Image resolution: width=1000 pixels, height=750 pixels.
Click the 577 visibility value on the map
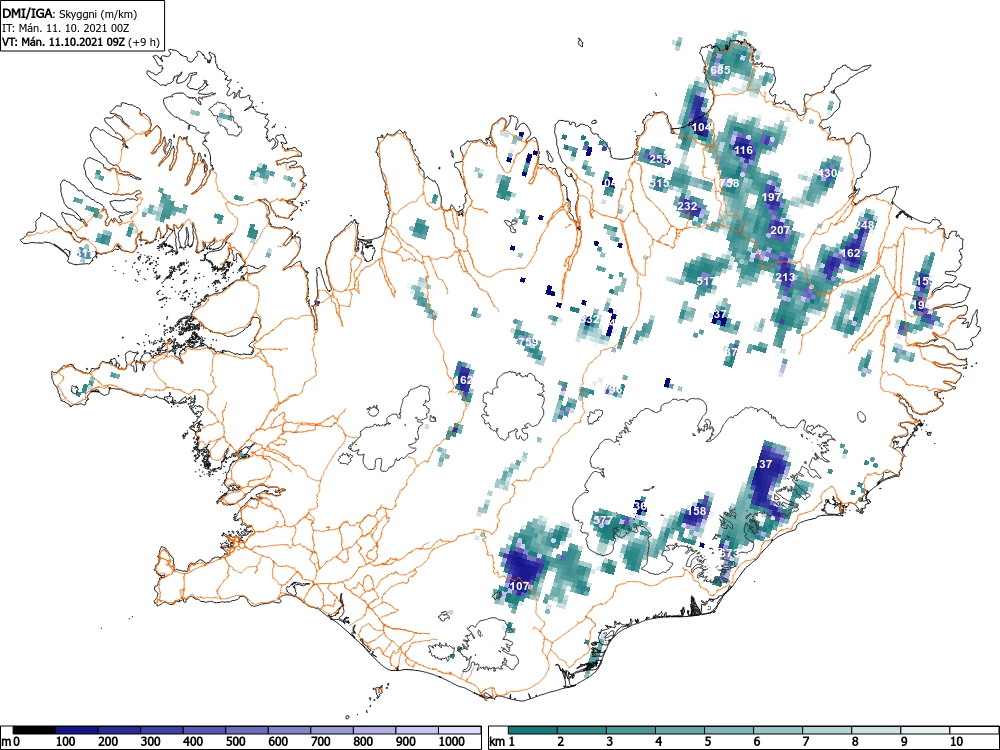point(603,520)
